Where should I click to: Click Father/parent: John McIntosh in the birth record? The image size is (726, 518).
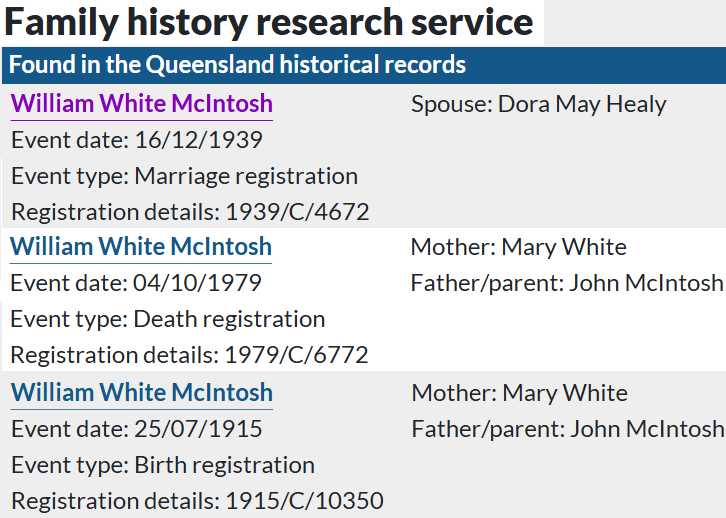(567, 429)
